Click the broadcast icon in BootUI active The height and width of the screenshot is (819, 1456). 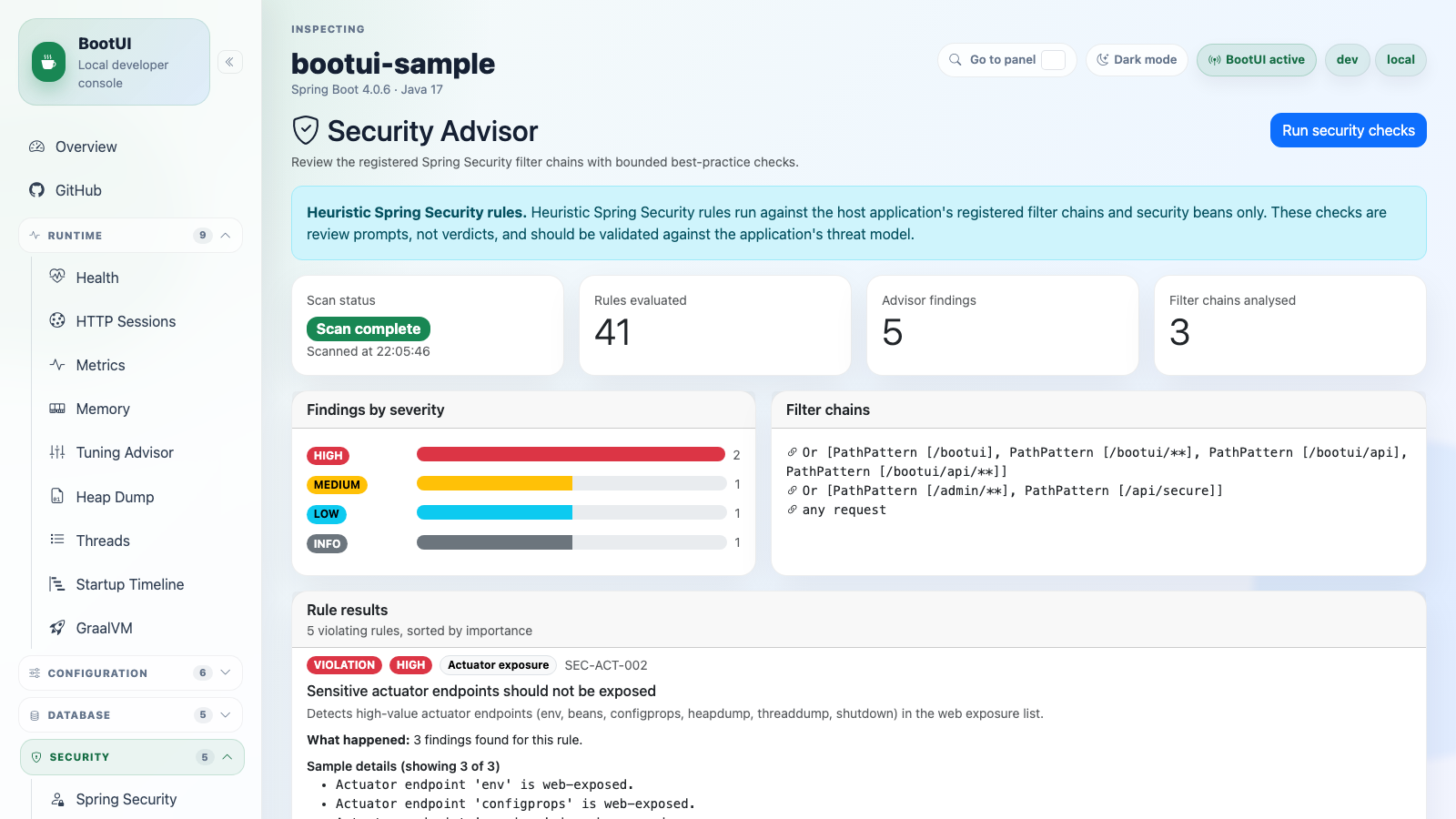1214,60
